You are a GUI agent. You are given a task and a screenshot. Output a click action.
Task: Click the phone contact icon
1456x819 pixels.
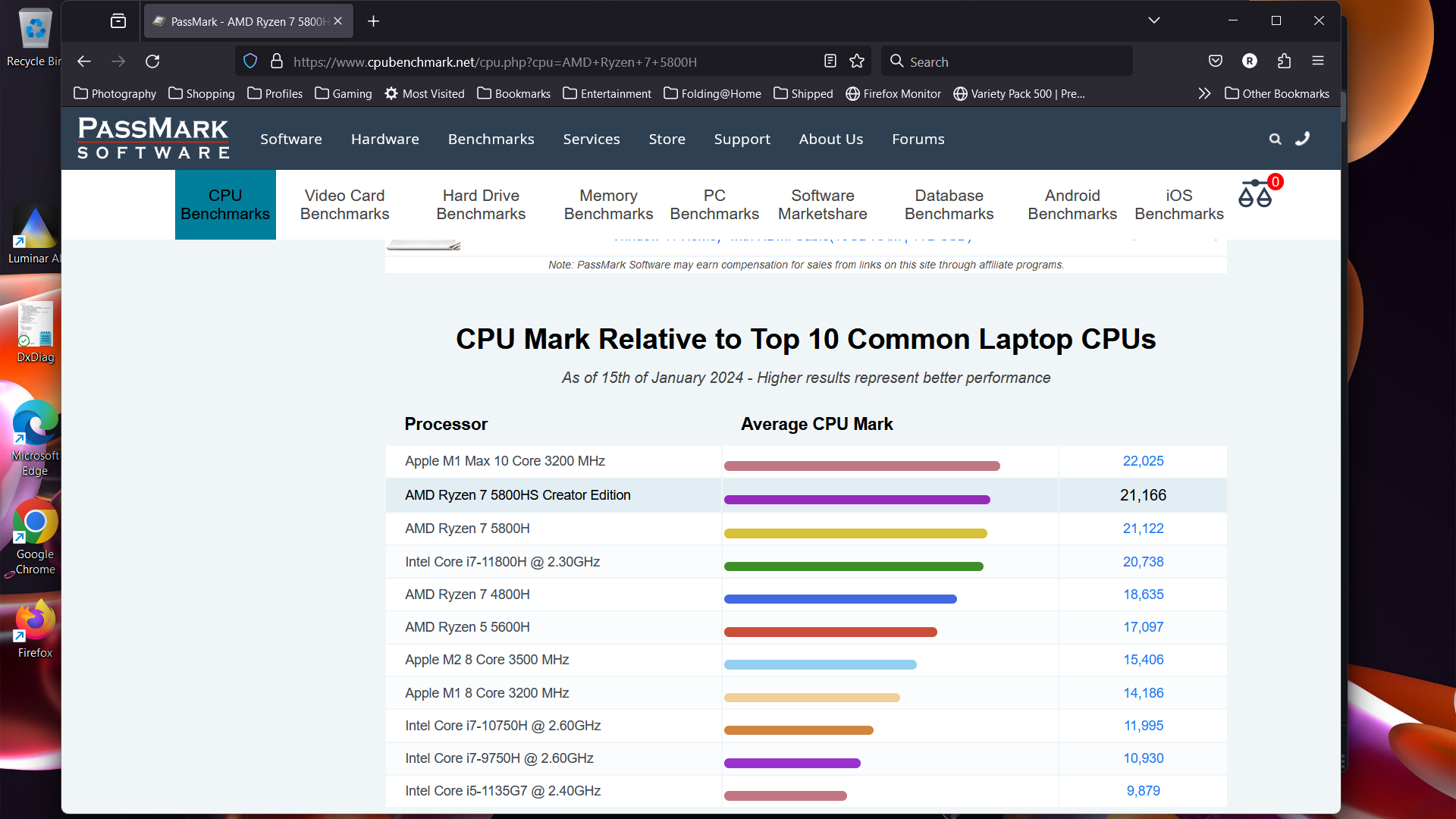[x=1303, y=139]
